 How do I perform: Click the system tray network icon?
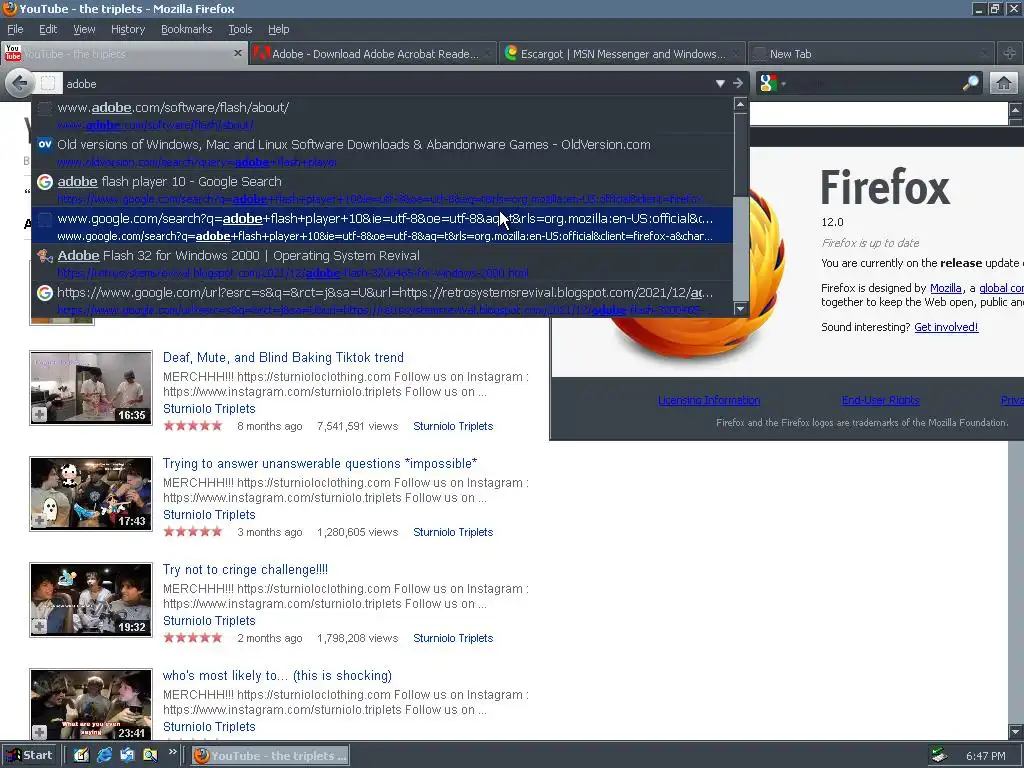pyautogui.click(x=939, y=756)
